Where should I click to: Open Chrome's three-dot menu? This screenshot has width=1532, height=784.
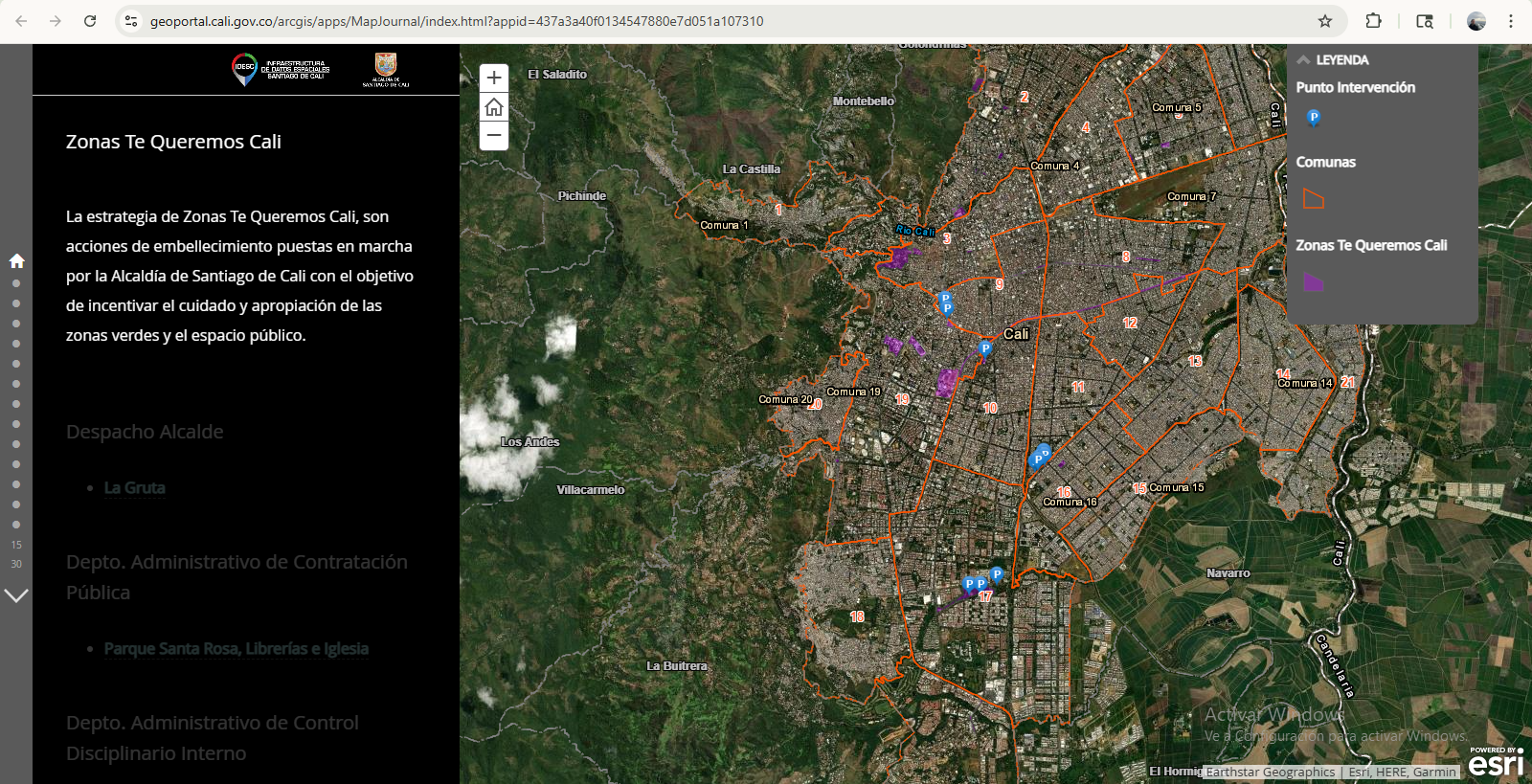click(x=1511, y=21)
